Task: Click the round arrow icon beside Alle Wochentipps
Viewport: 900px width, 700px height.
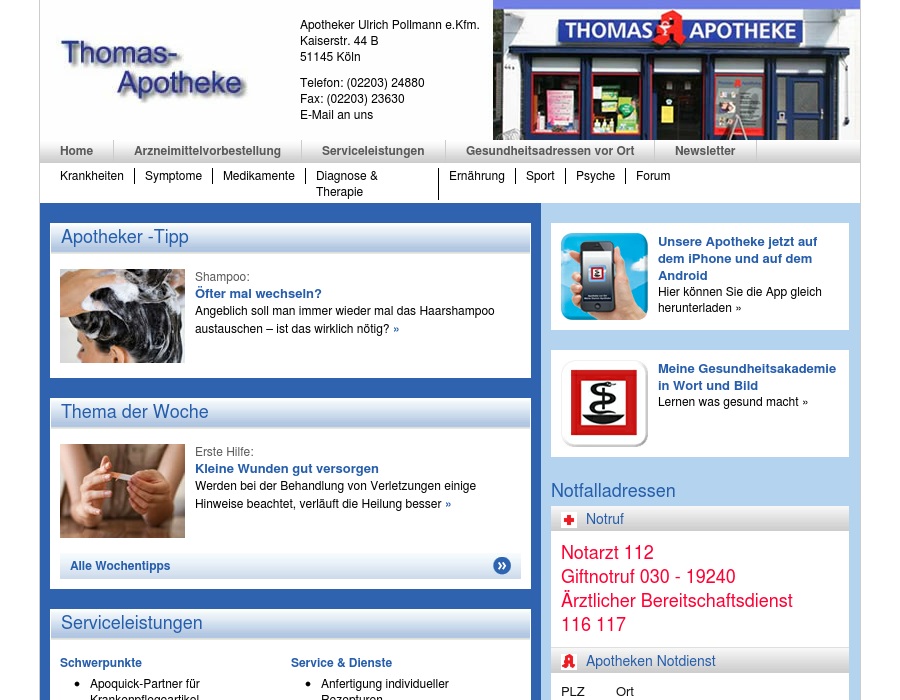Action: pyautogui.click(x=502, y=566)
